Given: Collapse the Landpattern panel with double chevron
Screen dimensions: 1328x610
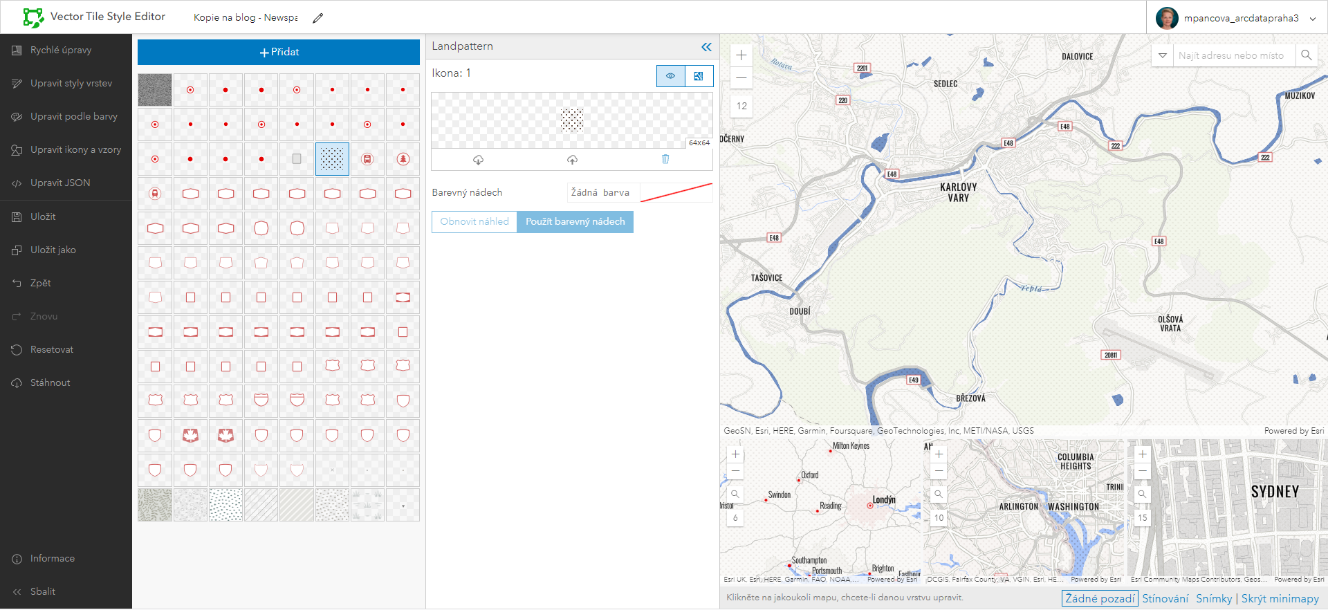Looking at the screenshot, I should click(706, 47).
